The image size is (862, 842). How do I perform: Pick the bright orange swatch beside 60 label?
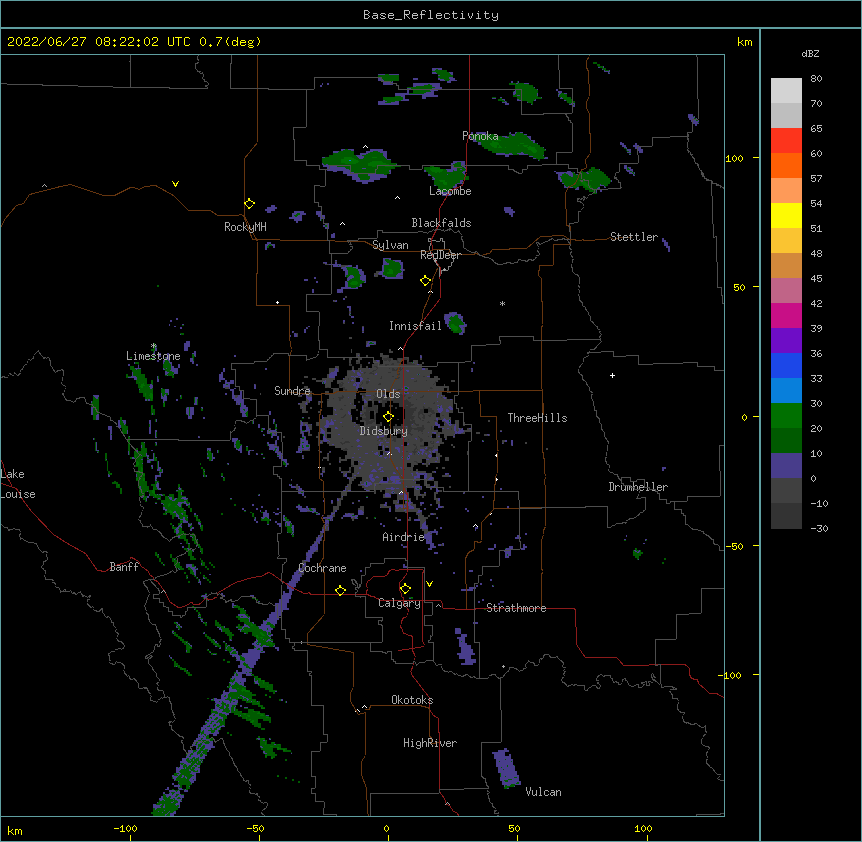[x=786, y=165]
